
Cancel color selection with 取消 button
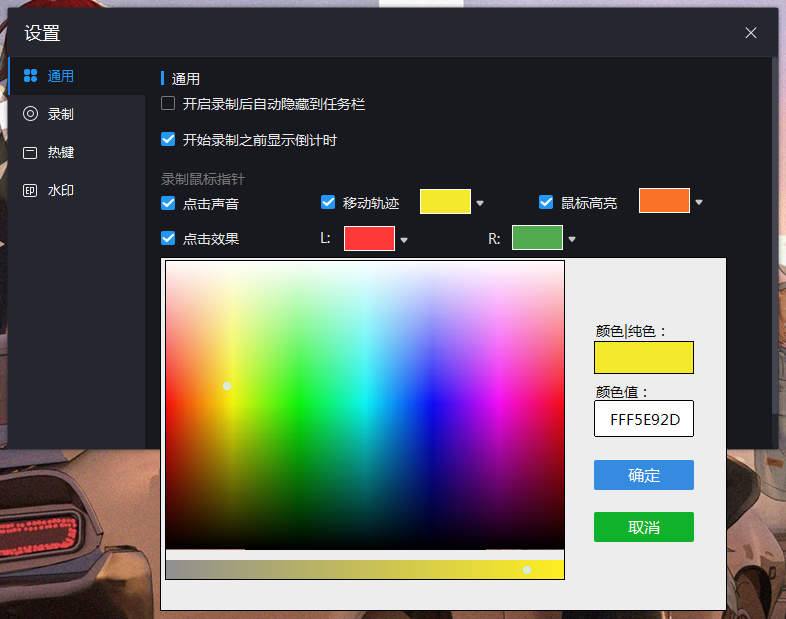click(x=644, y=527)
